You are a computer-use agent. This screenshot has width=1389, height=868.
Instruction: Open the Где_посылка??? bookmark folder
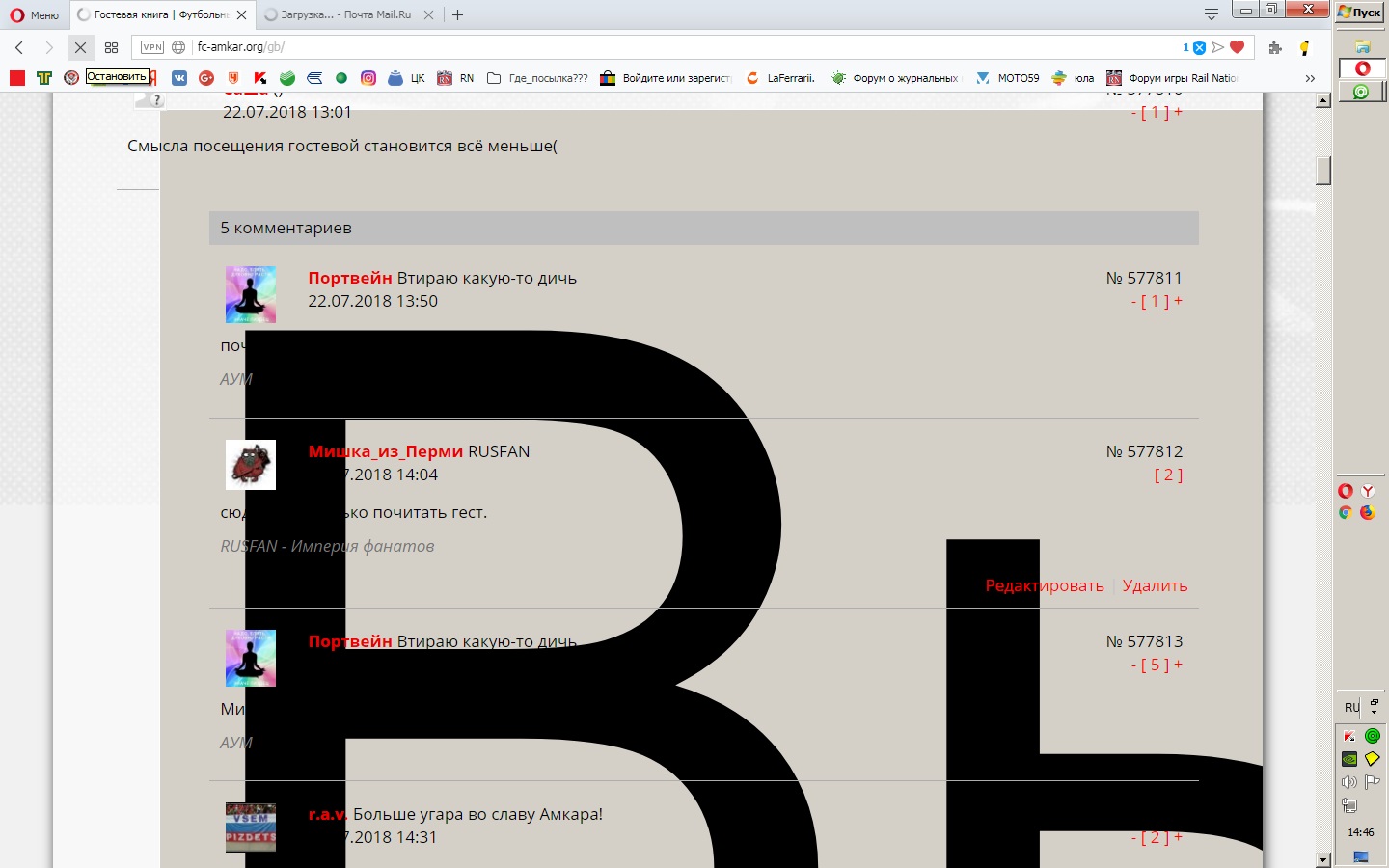click(x=537, y=78)
